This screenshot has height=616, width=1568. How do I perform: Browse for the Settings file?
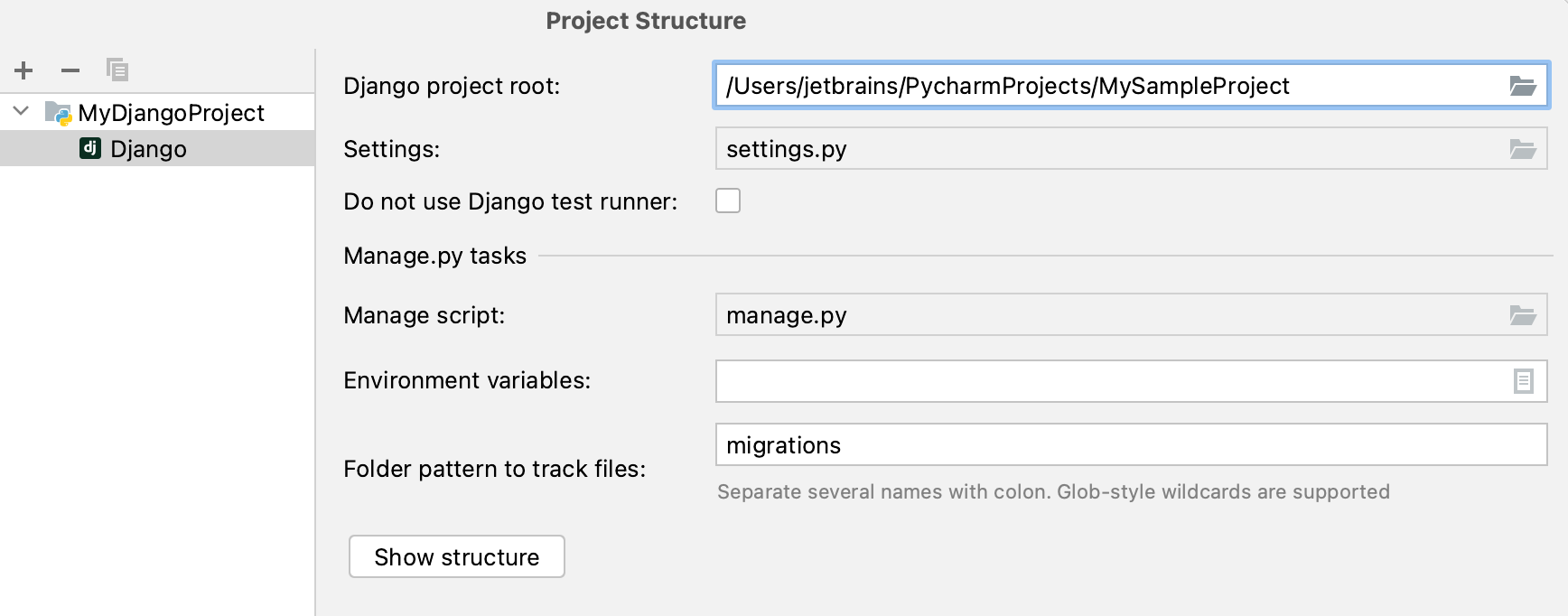pyautogui.click(x=1523, y=149)
